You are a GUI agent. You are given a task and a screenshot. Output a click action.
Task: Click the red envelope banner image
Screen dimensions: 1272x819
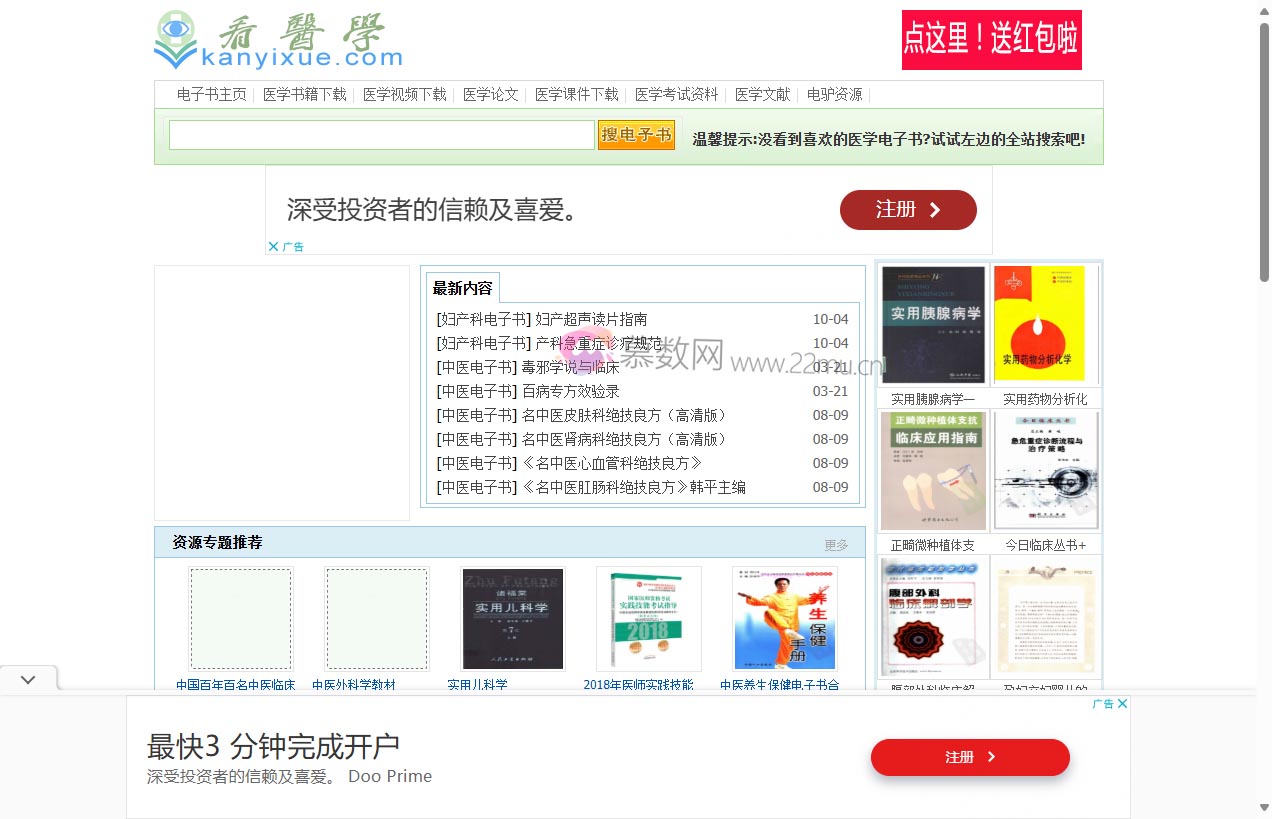coord(991,40)
